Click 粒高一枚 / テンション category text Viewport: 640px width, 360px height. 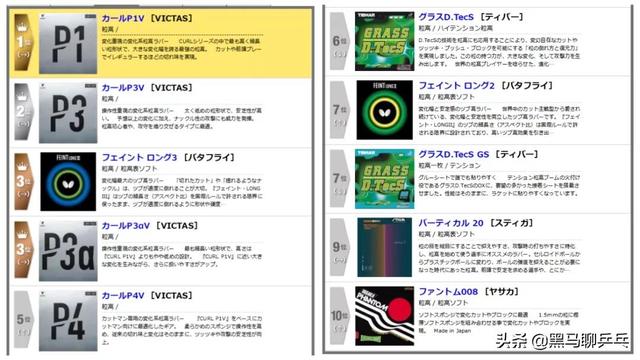449,165
